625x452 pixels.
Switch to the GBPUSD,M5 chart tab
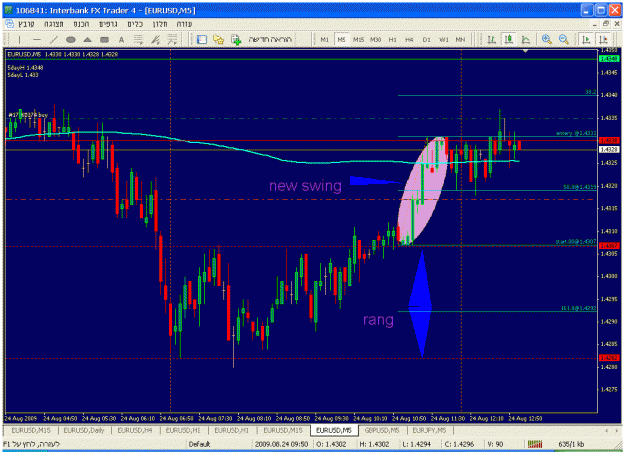(382, 430)
